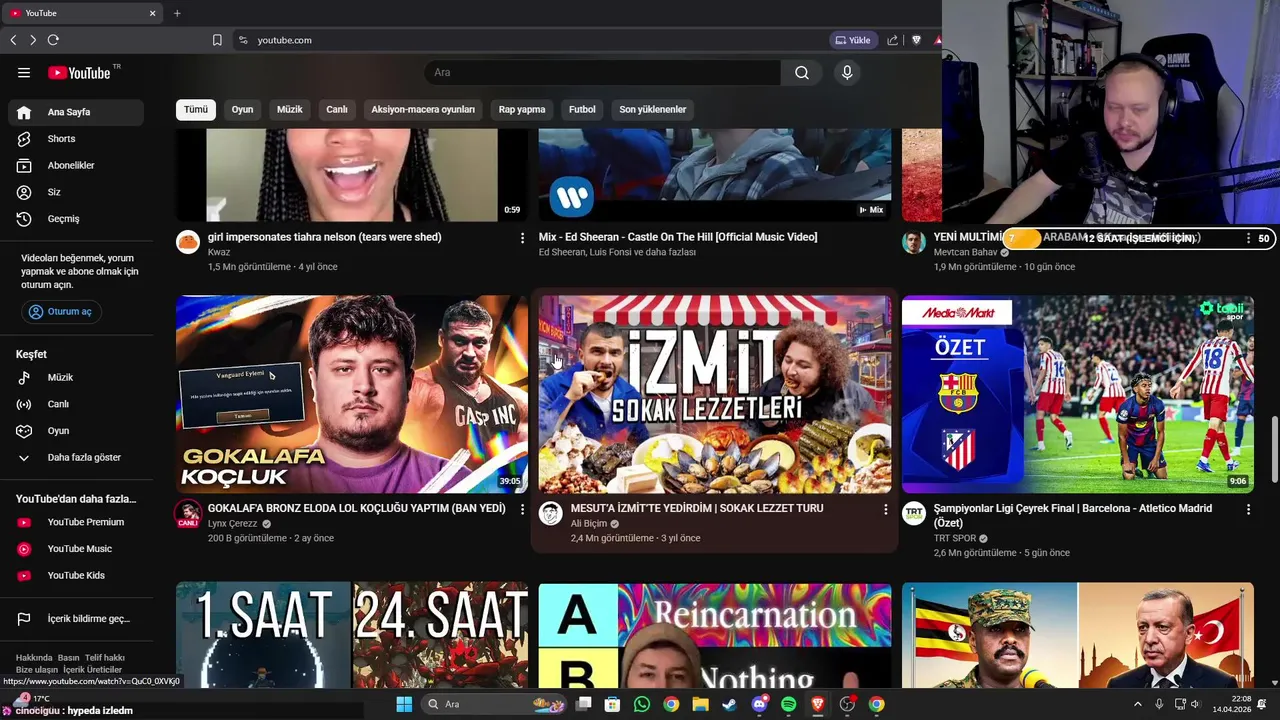Image resolution: width=1280 pixels, height=720 pixels.
Task: Start a search with the magnifier button
Action: (x=802, y=73)
